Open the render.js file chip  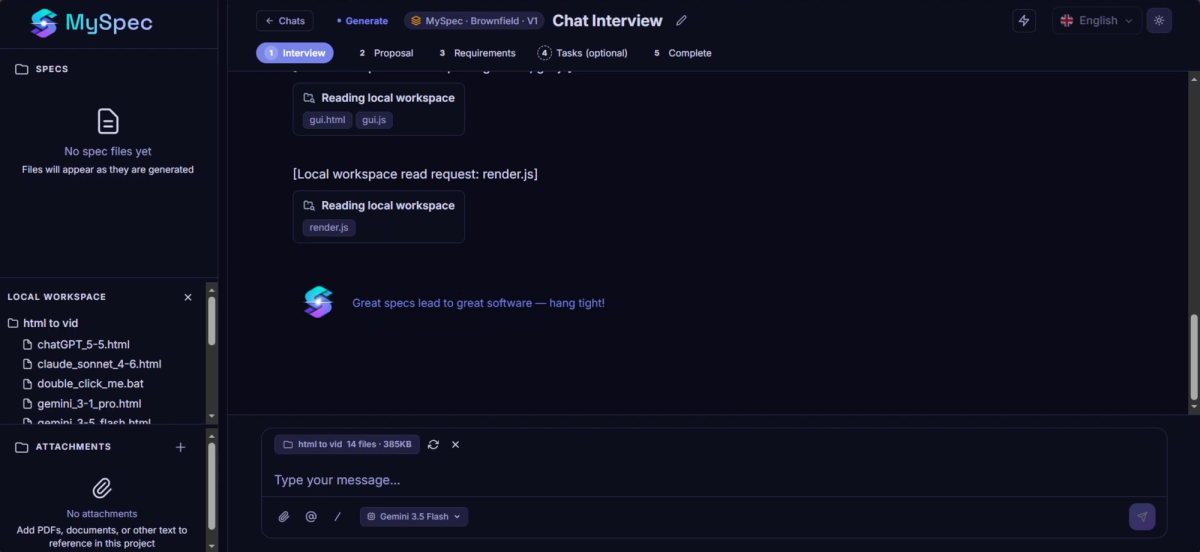329,227
